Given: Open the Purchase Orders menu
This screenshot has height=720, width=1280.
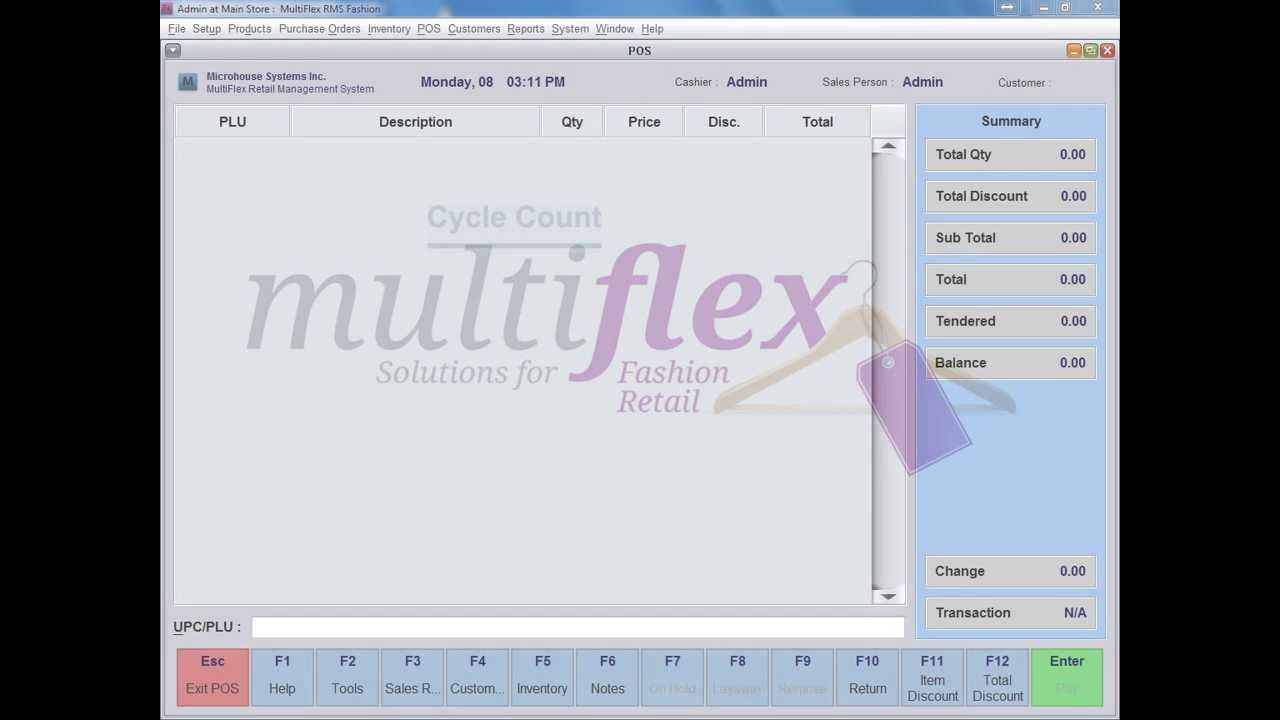Looking at the screenshot, I should click(x=319, y=29).
